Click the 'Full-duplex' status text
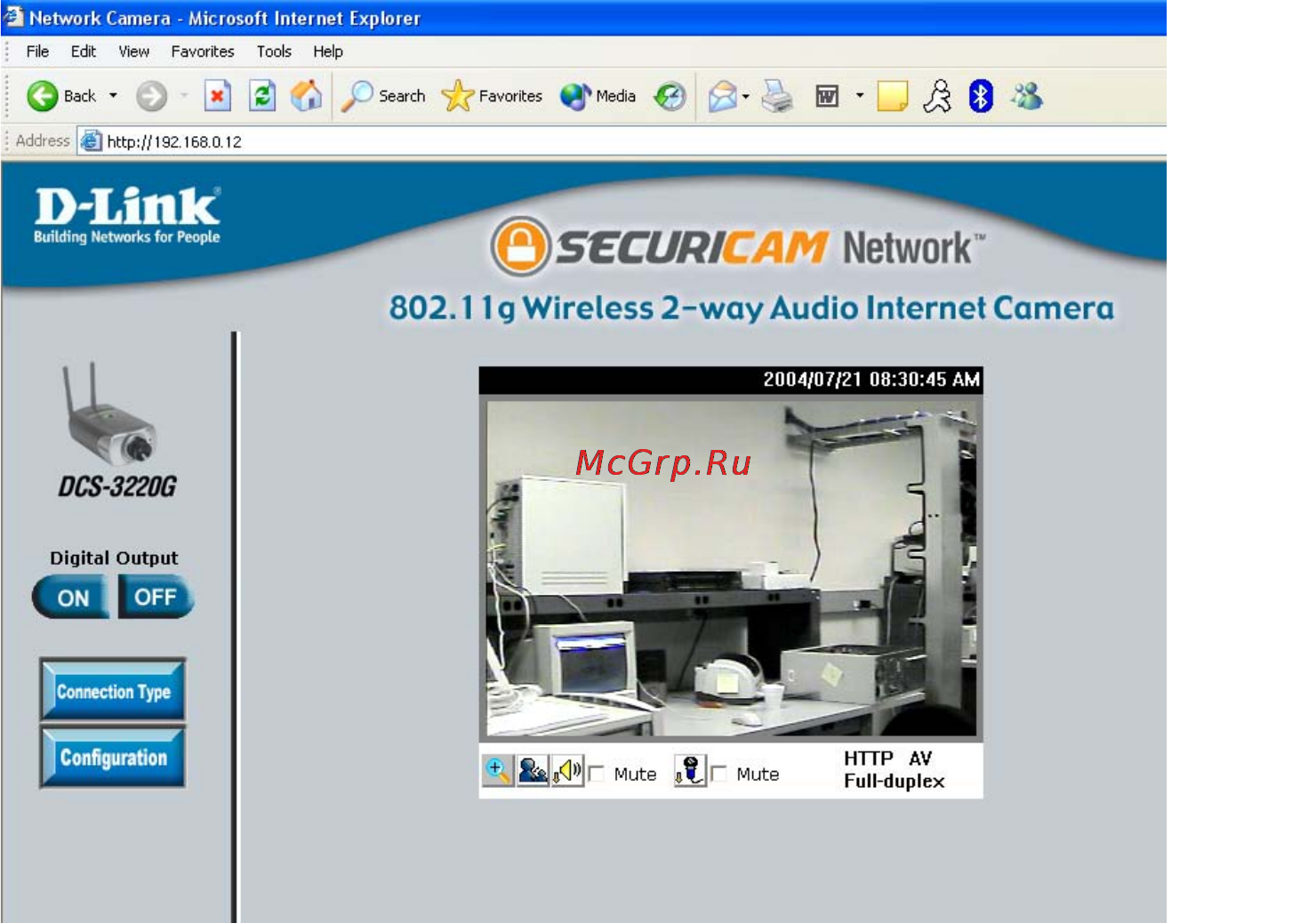The width and height of the screenshot is (1316, 923). point(894,781)
